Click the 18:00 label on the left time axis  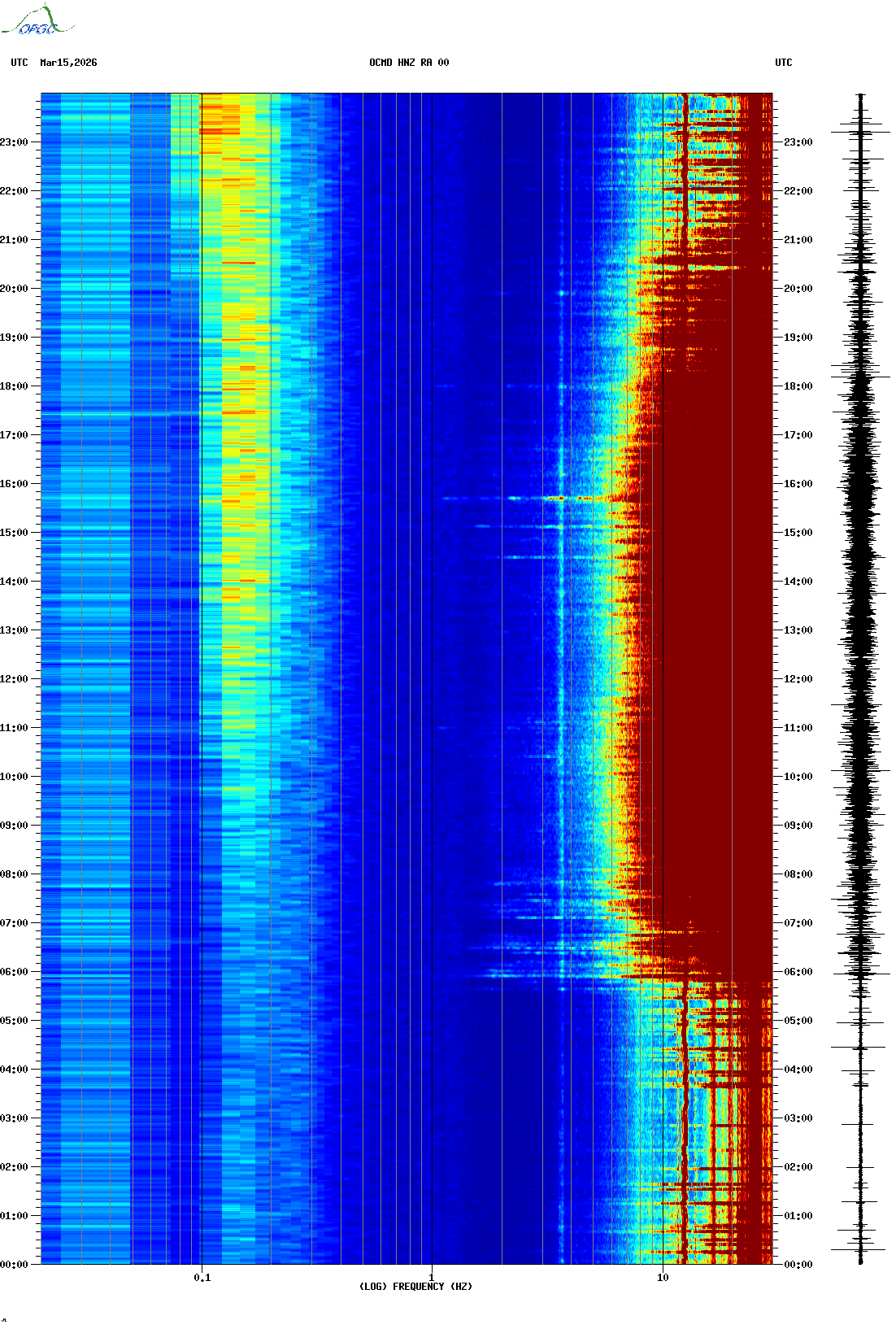click(14, 386)
